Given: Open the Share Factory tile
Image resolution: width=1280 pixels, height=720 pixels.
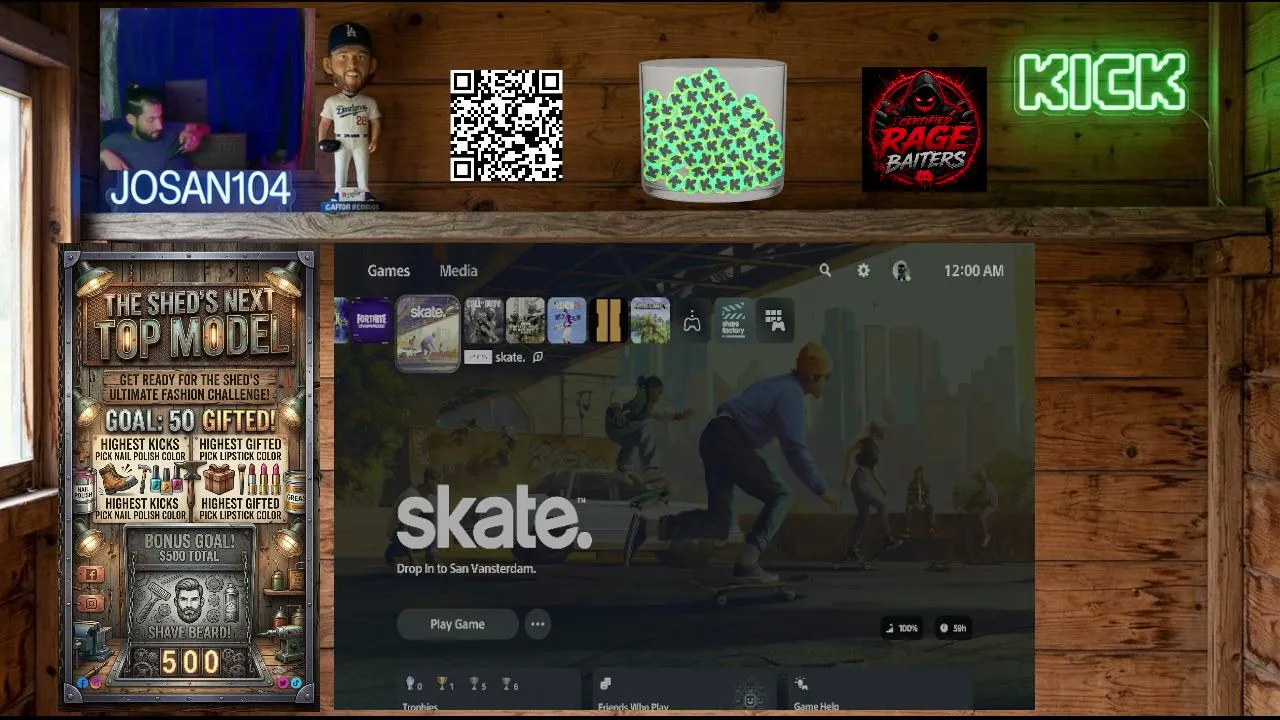Looking at the screenshot, I should pyautogui.click(x=733, y=320).
